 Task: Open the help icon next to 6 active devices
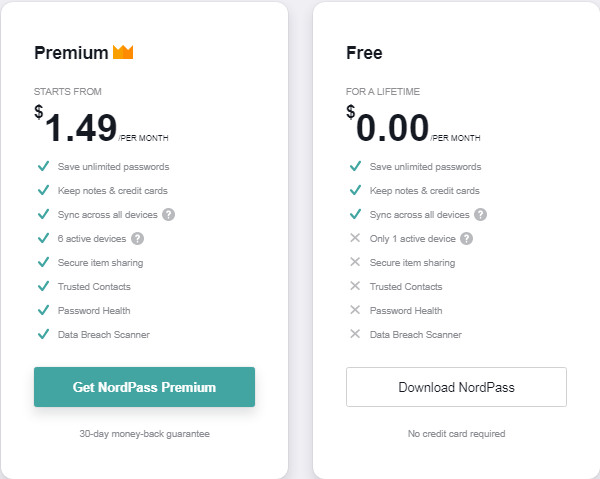pyautogui.click(x=137, y=239)
